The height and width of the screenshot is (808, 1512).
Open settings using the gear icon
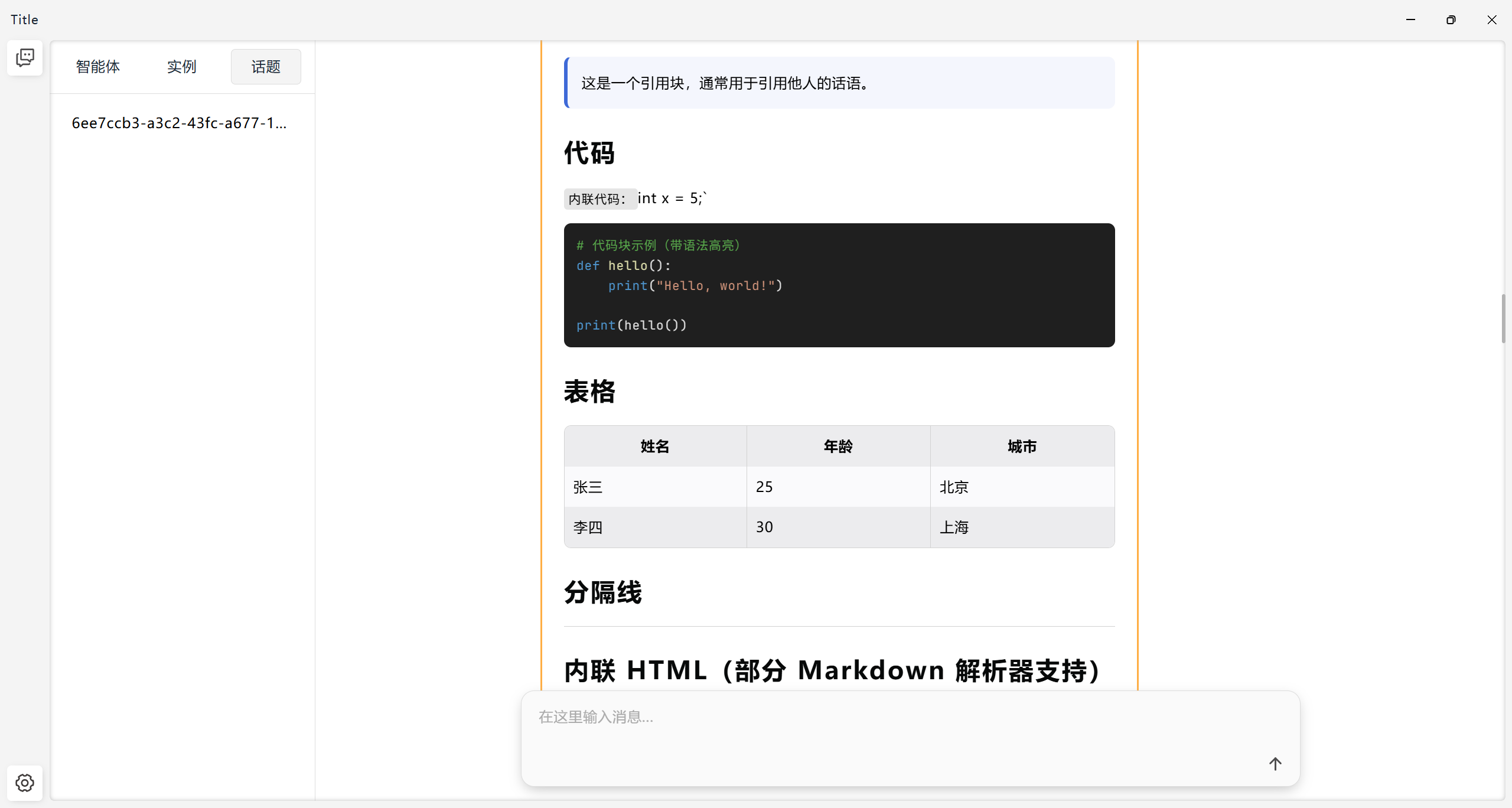pyautogui.click(x=24, y=783)
